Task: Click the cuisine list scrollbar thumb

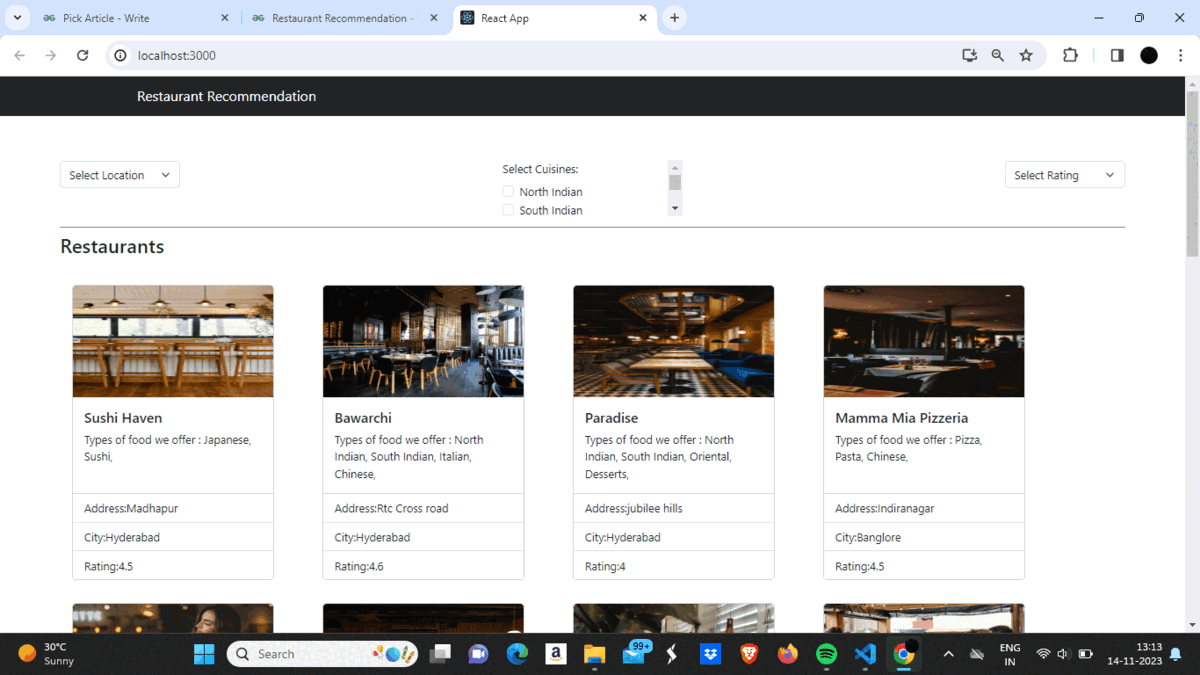Action: [x=675, y=182]
